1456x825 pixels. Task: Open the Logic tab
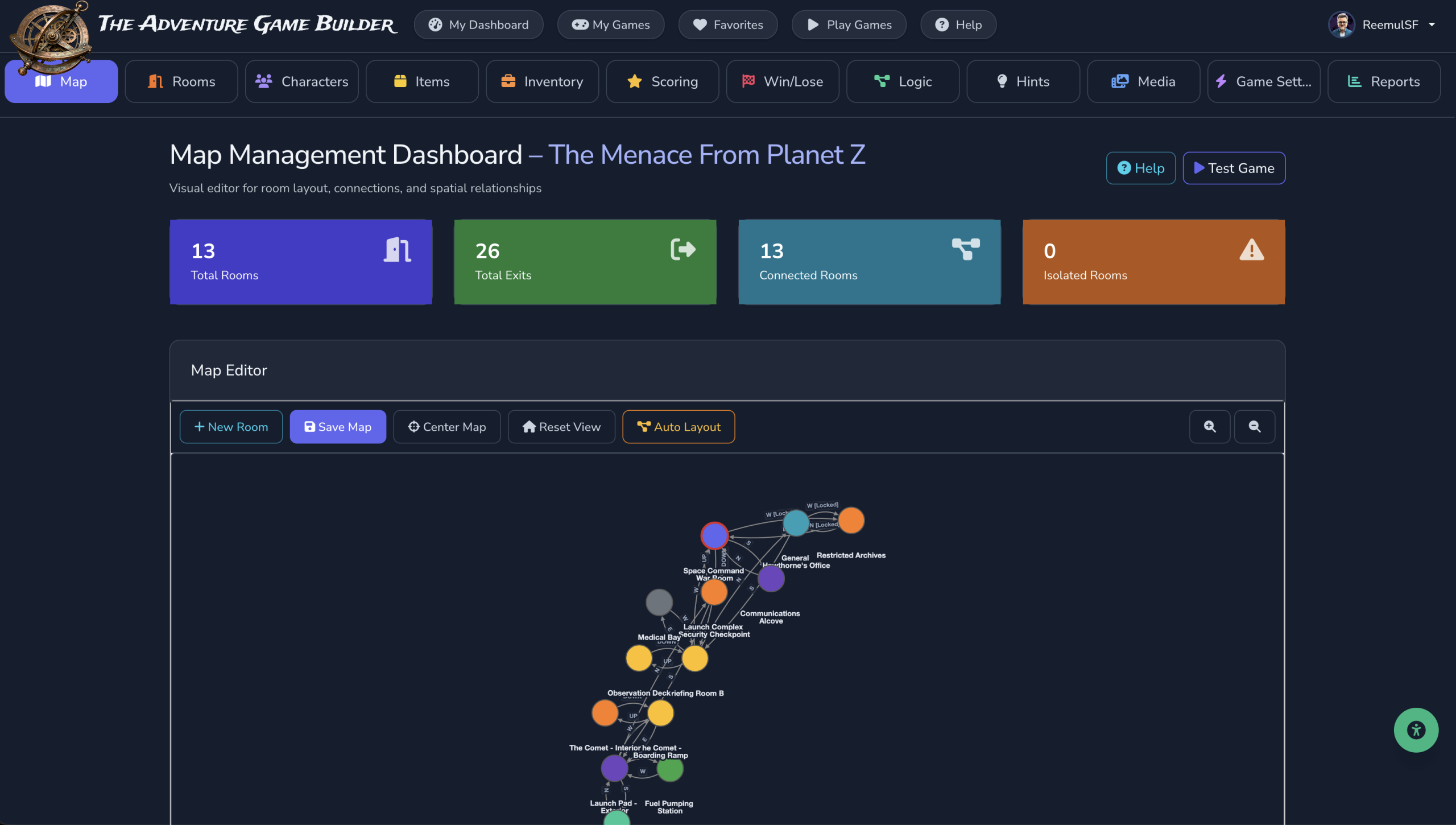[903, 81]
